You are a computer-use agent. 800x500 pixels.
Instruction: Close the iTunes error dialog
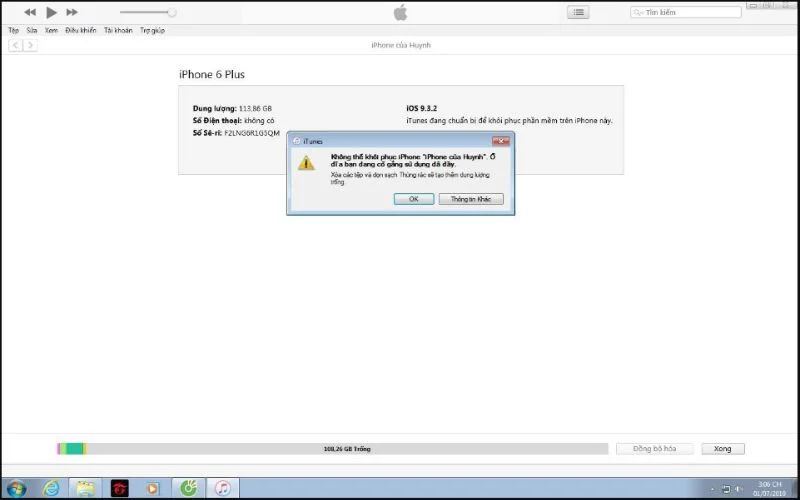click(x=501, y=141)
